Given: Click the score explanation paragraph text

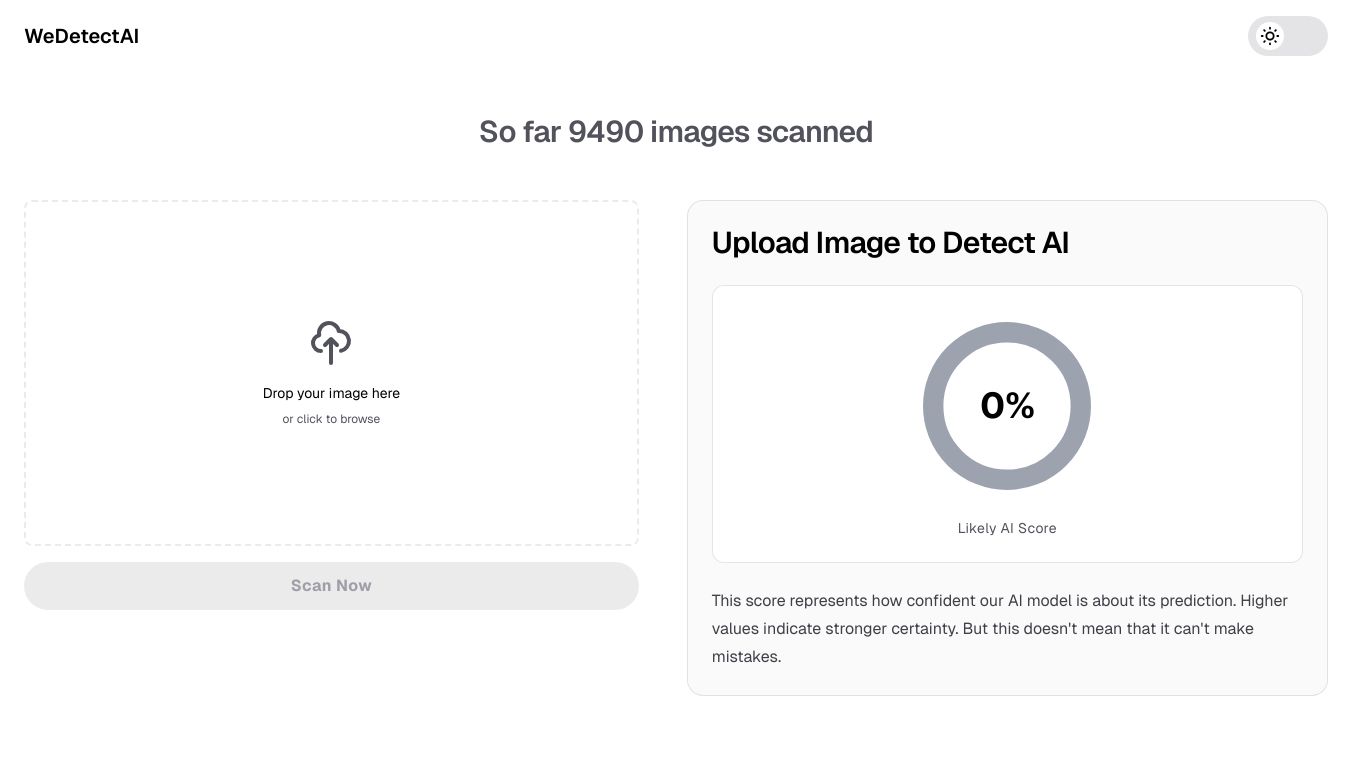Looking at the screenshot, I should 999,628.
